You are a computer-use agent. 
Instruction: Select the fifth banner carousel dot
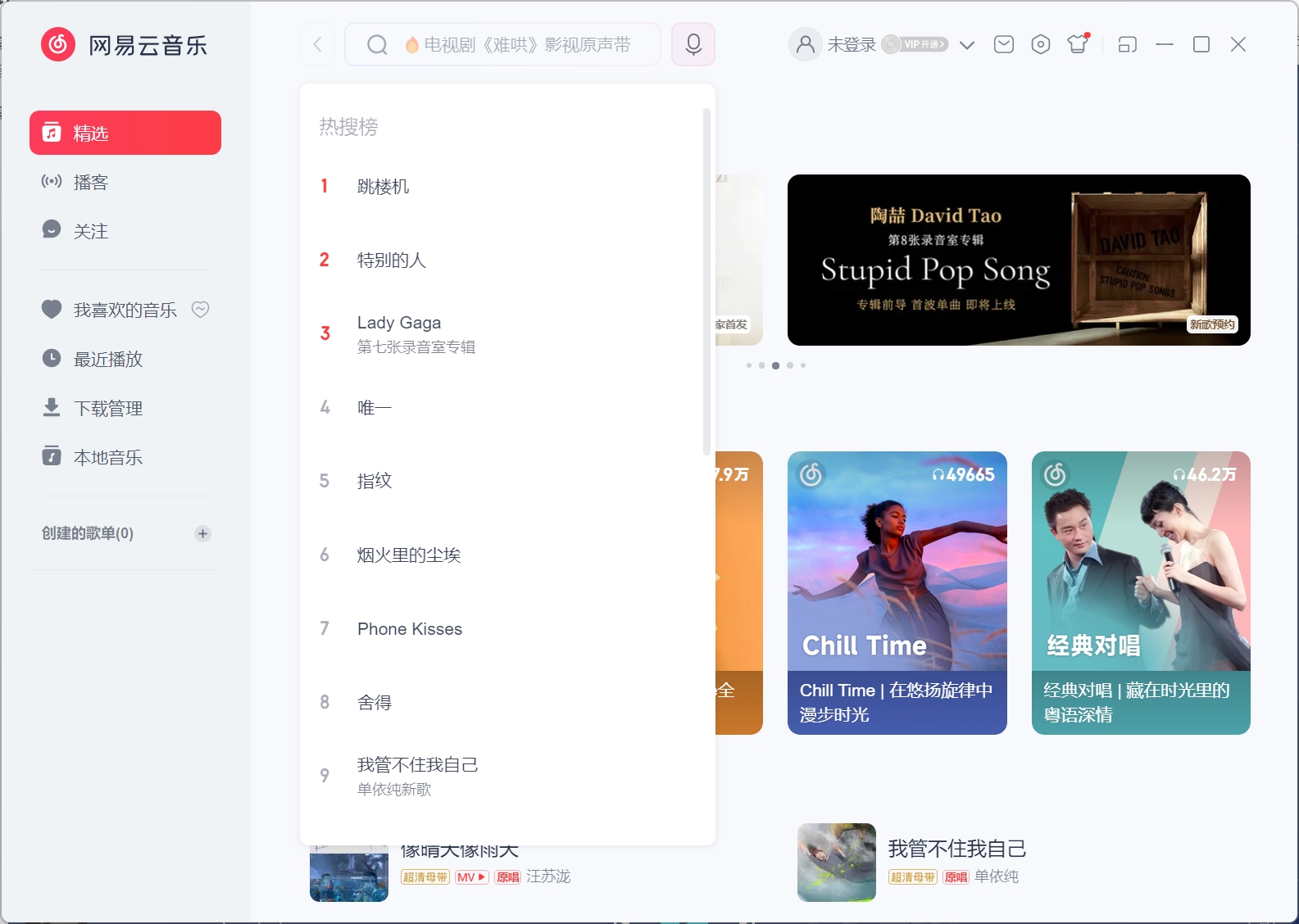803,365
